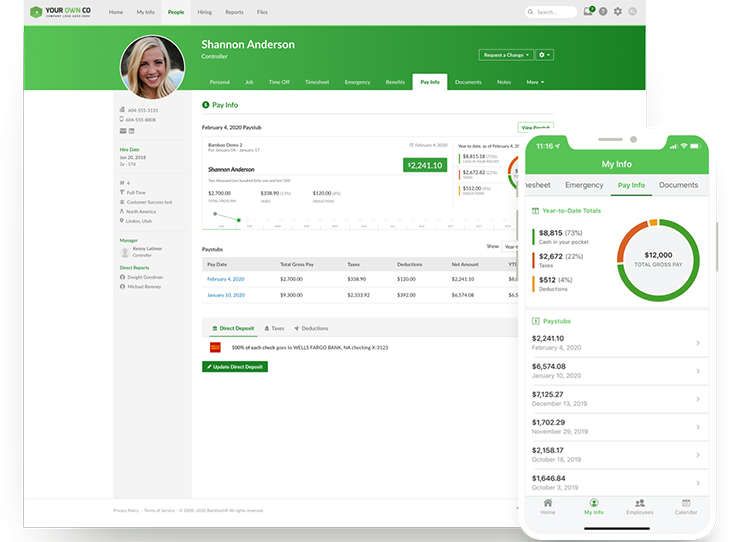Tap the My Info icon on phone
The width and height of the screenshot is (740, 542).
[x=594, y=503]
